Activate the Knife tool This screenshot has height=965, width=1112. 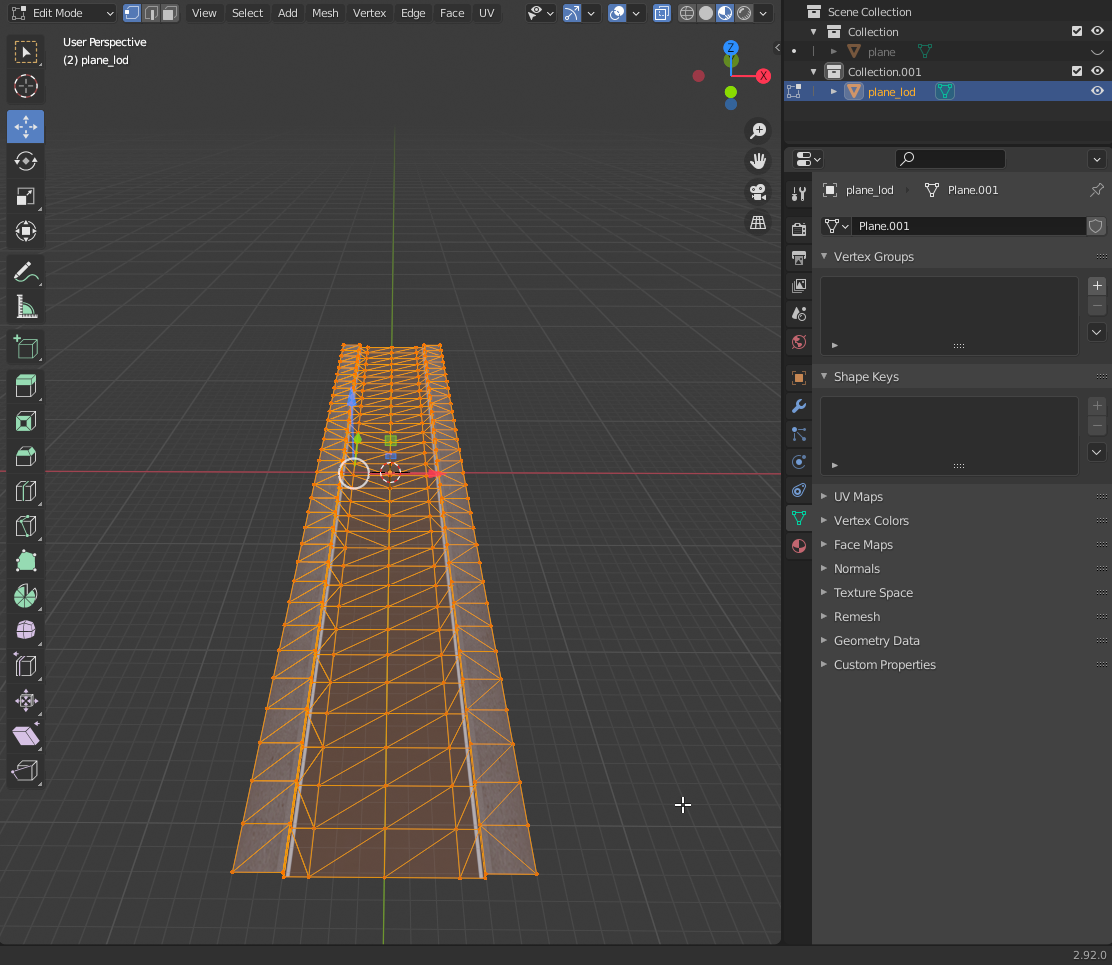26,526
